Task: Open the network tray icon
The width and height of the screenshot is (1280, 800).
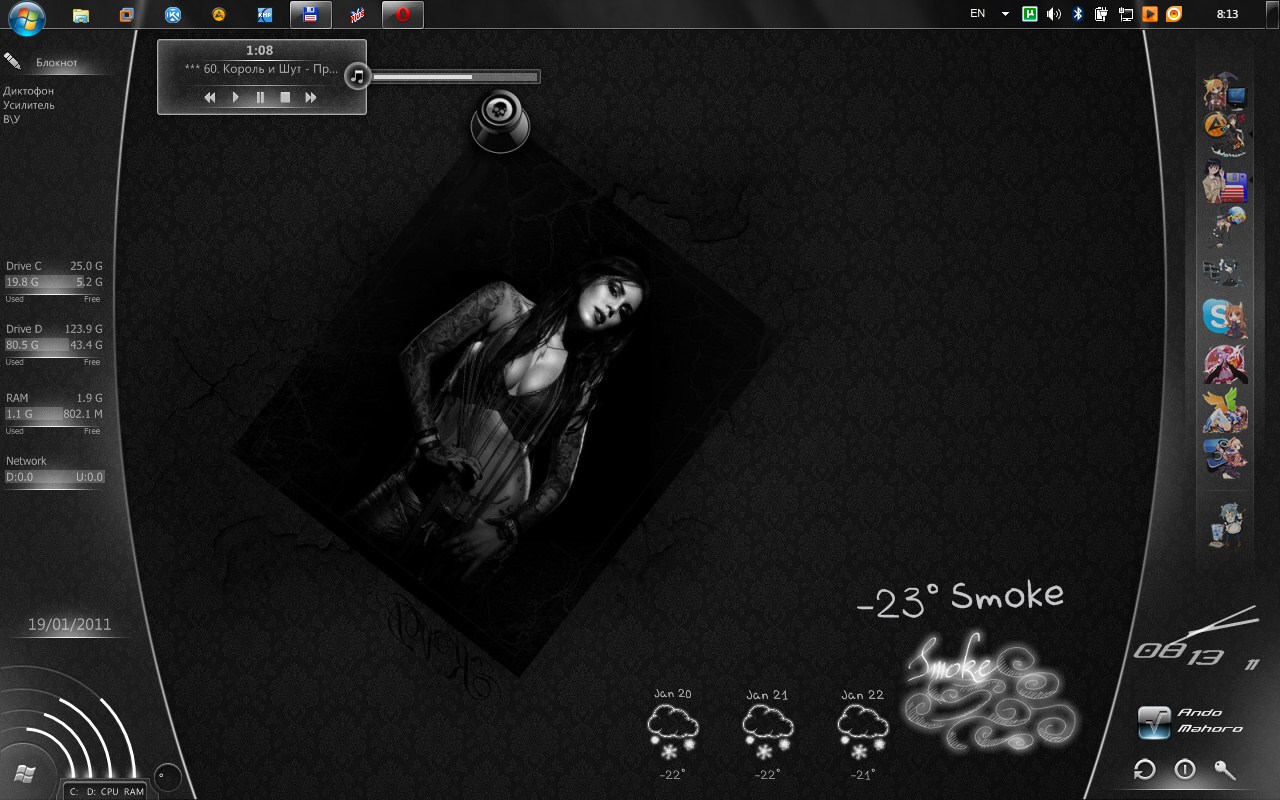Action: click(x=1126, y=14)
